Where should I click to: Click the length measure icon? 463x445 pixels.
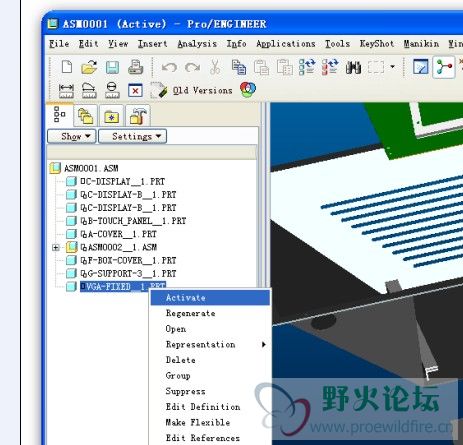pos(89,90)
